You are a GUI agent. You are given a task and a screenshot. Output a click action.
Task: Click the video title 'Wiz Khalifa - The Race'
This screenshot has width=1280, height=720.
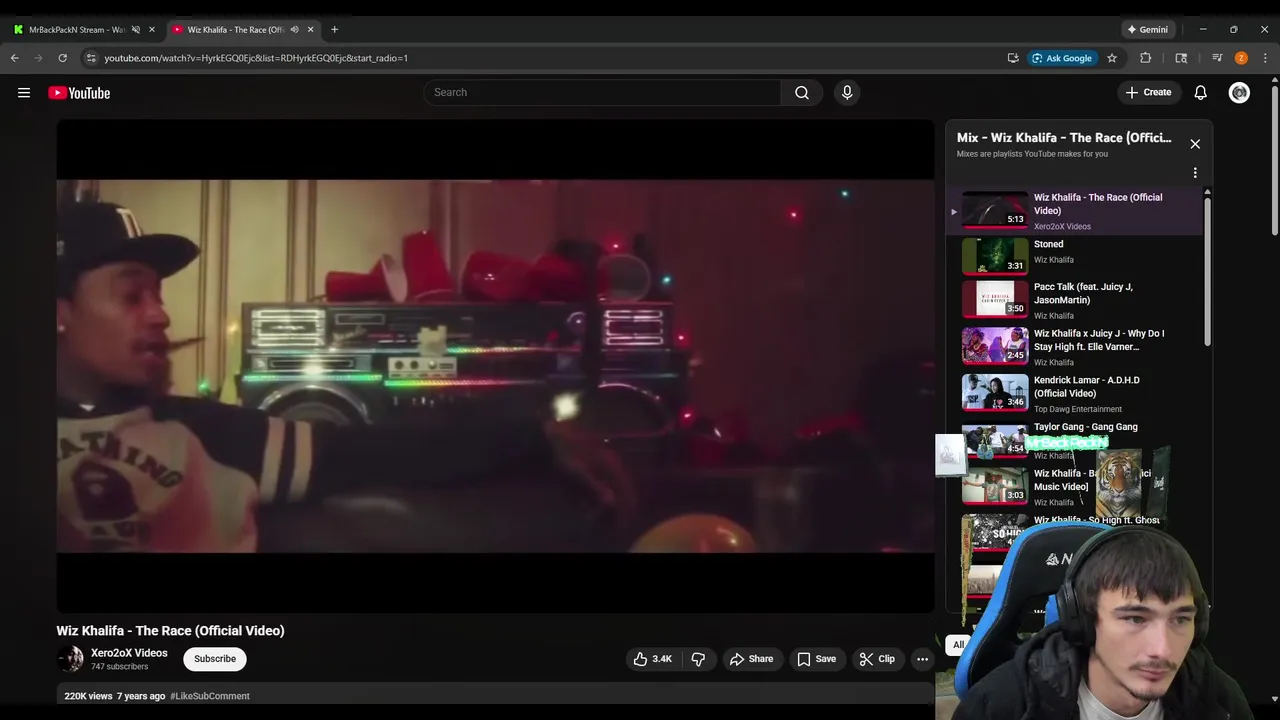[170, 631]
